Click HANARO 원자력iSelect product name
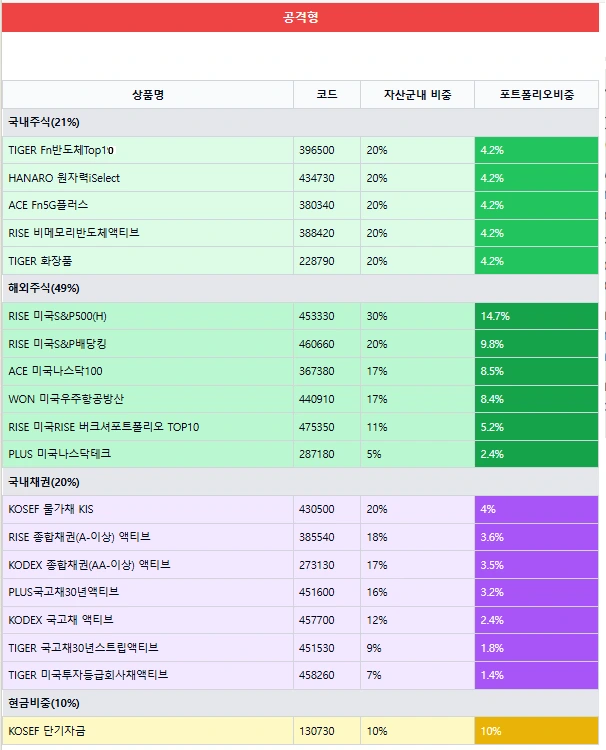 pyautogui.click(x=64, y=178)
